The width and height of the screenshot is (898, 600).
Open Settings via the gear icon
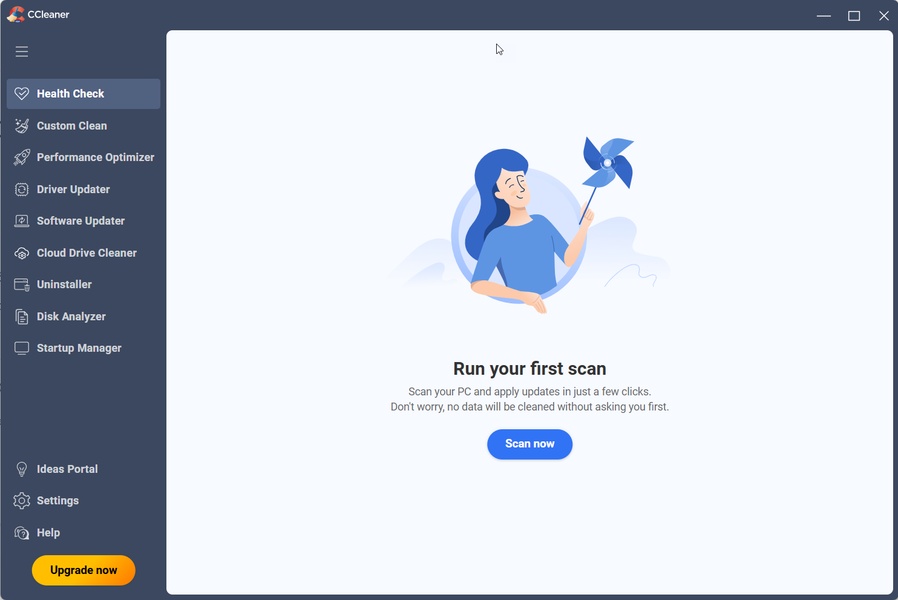coord(22,500)
